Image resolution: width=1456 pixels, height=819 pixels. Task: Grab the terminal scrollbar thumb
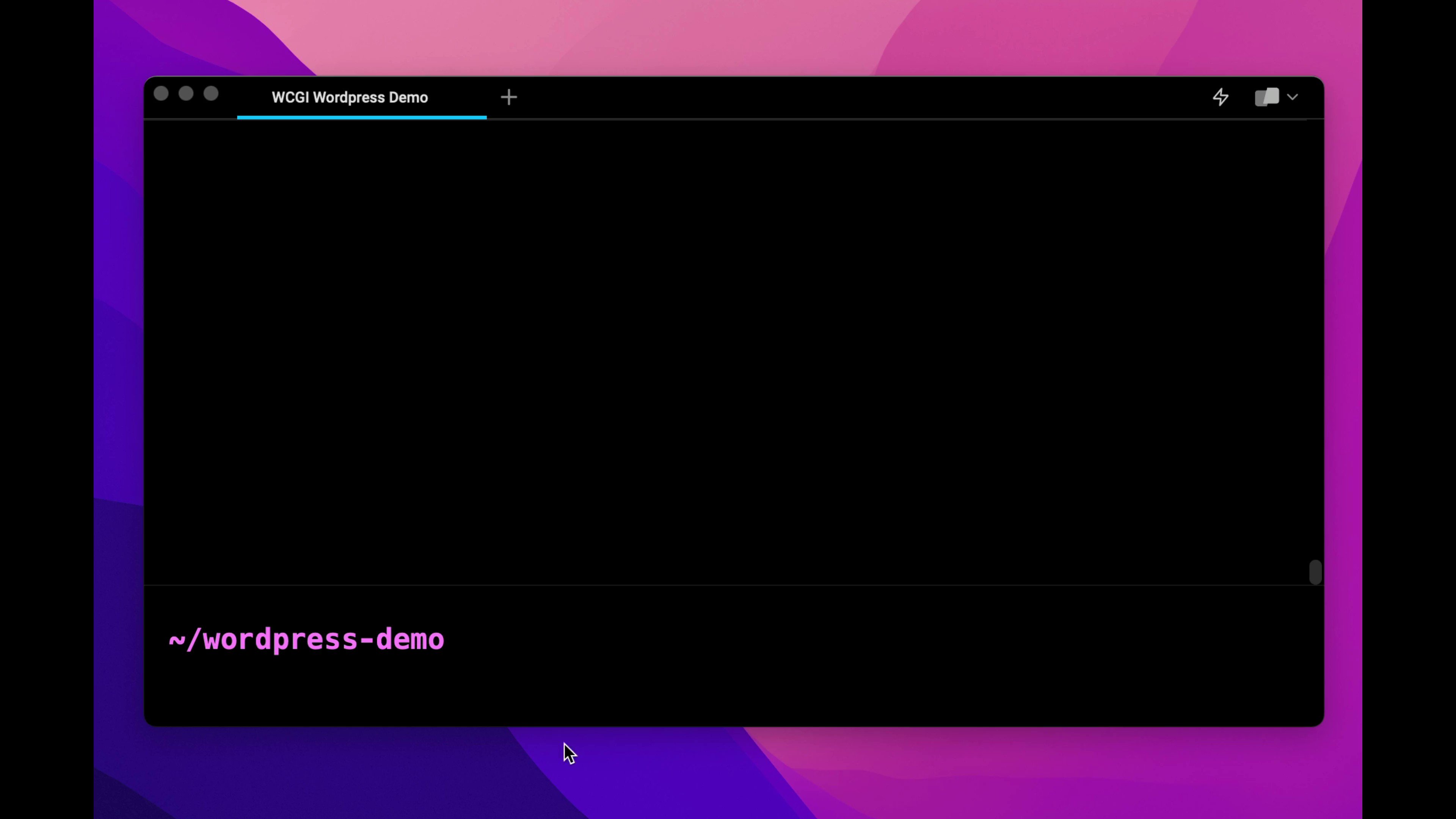[x=1315, y=572]
